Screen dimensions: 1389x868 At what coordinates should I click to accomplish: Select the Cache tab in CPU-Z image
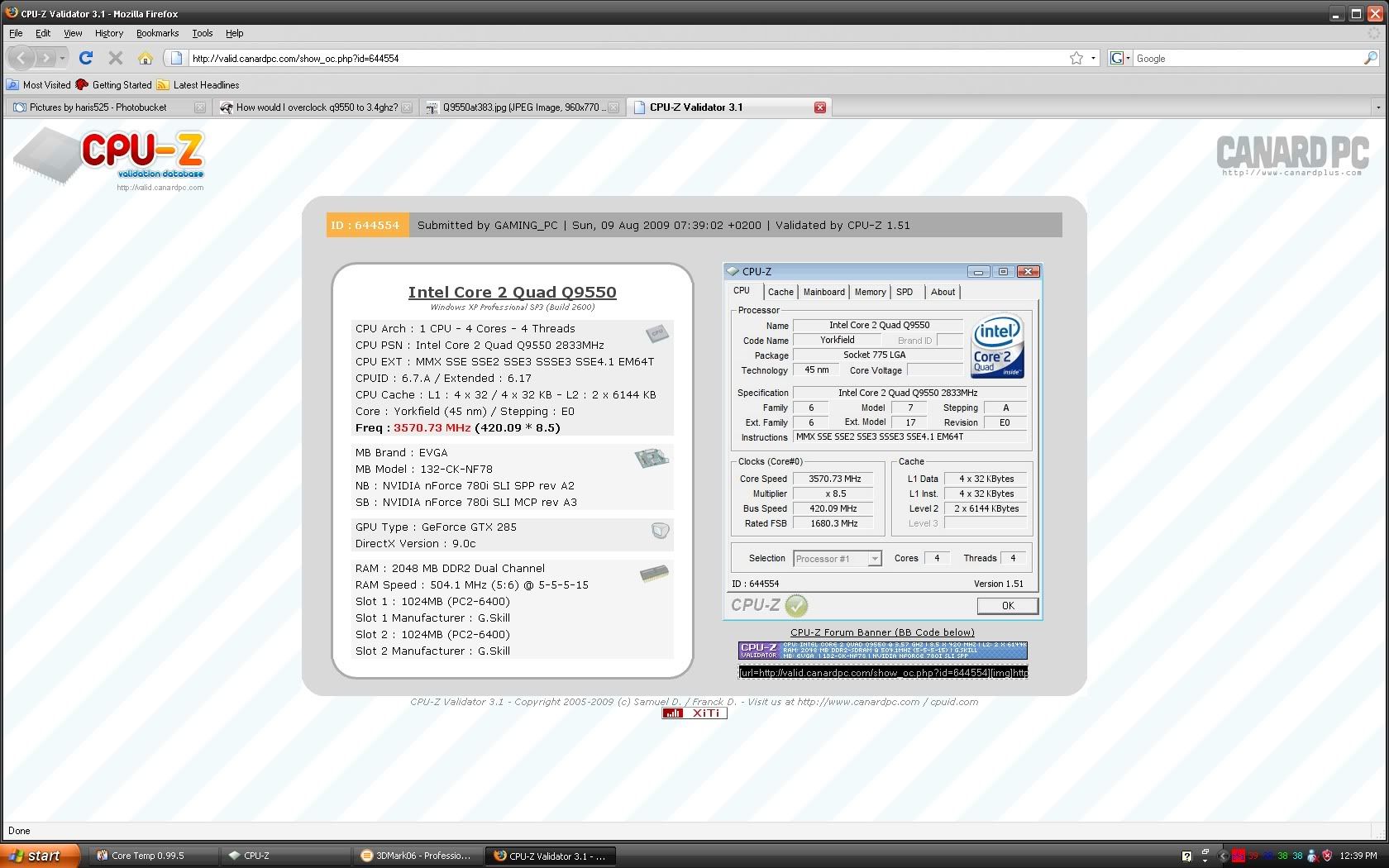tap(780, 292)
